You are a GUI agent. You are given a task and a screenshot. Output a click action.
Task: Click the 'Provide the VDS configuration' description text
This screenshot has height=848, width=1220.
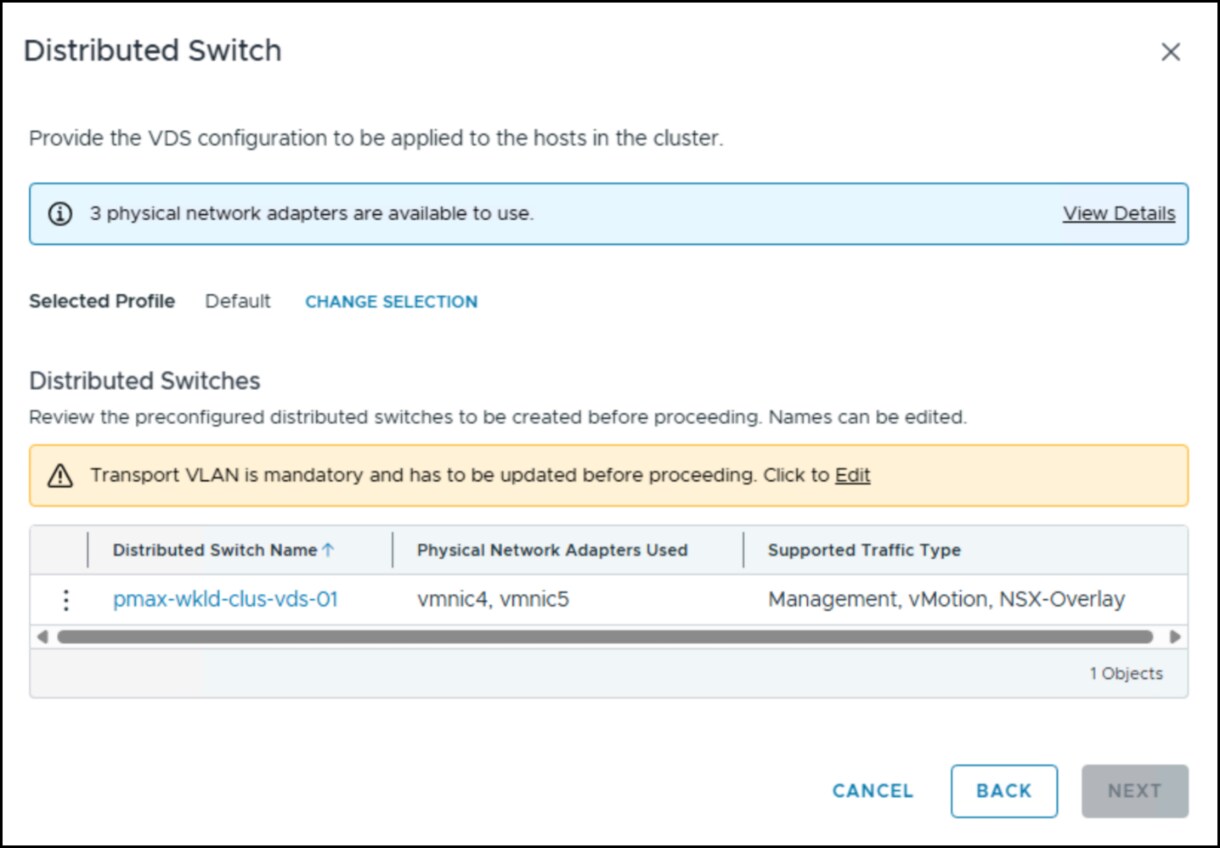pos(376,139)
